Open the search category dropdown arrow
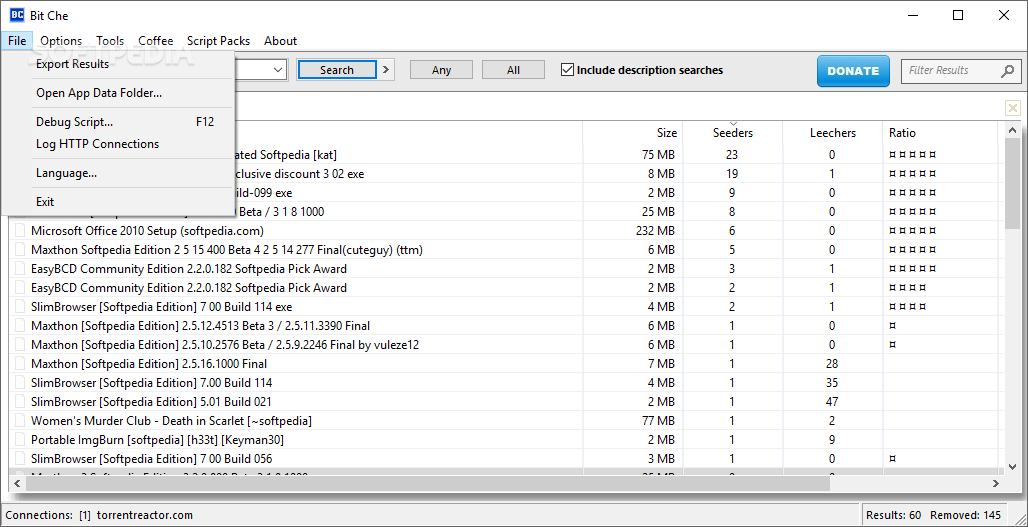 coord(278,70)
